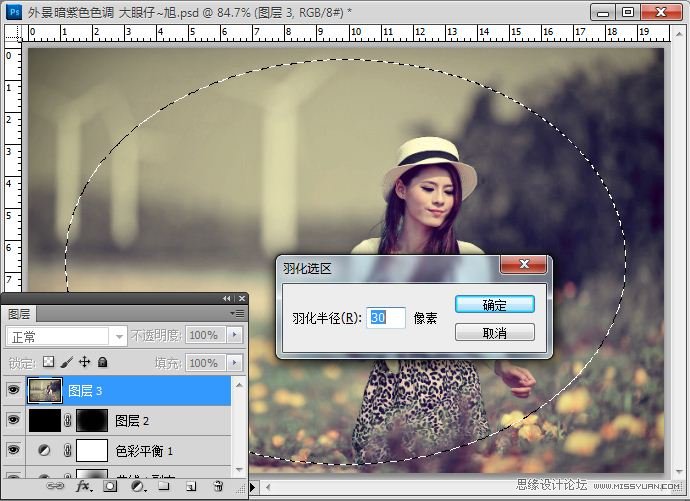Click the 像素 unit label

click(x=425, y=318)
